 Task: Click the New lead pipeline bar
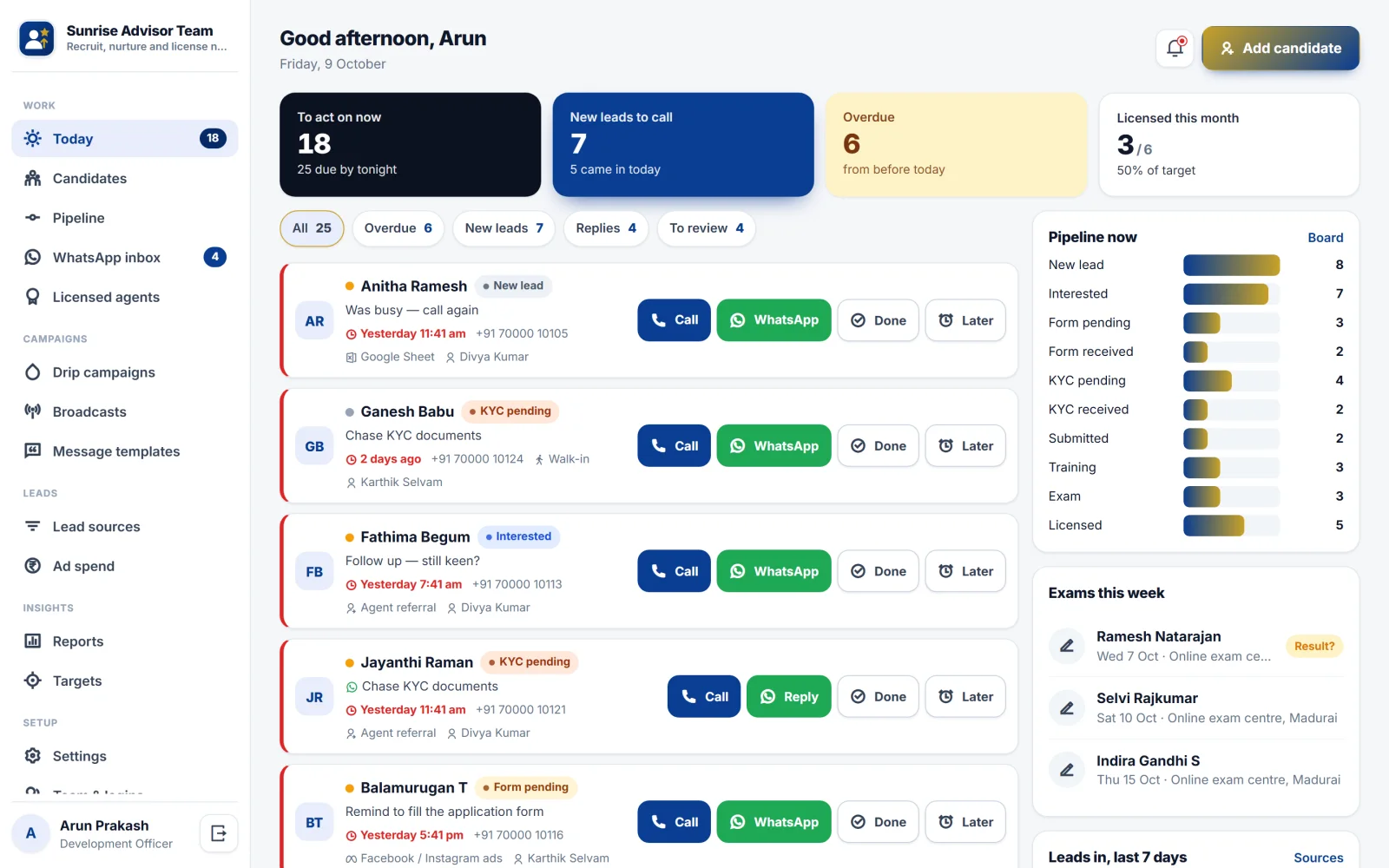click(x=1231, y=265)
